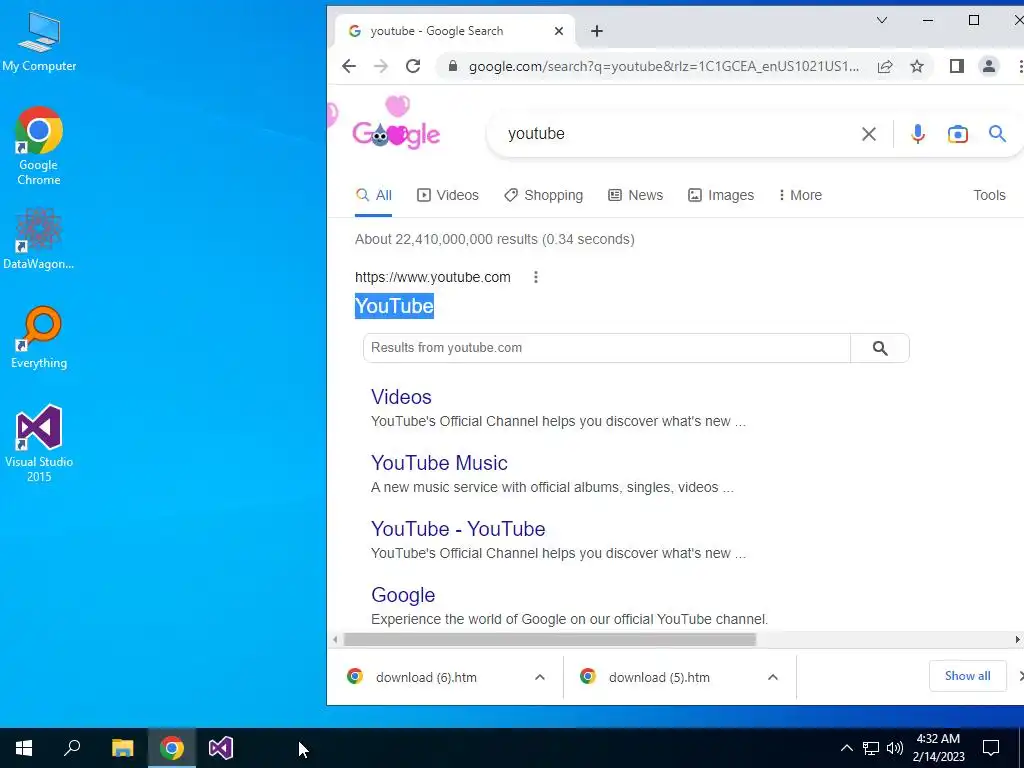Open the download (6).htm file
The width and height of the screenshot is (1024, 768).
click(426, 677)
